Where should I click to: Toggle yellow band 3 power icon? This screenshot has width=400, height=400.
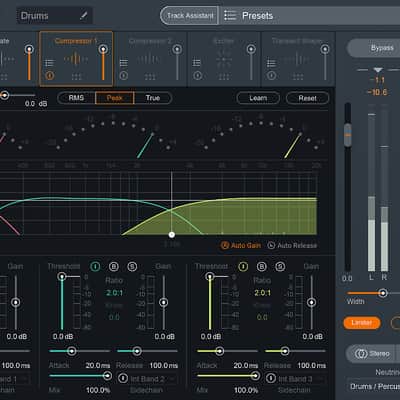coord(243,266)
